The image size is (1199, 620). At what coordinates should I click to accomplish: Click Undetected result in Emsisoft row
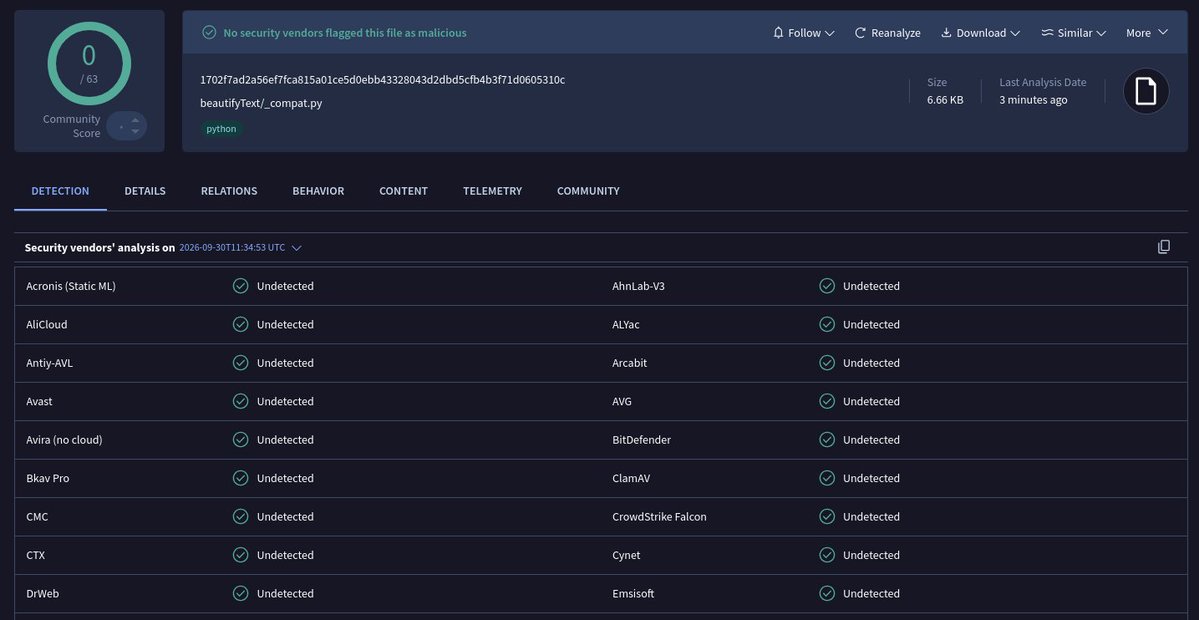pyautogui.click(x=871, y=593)
